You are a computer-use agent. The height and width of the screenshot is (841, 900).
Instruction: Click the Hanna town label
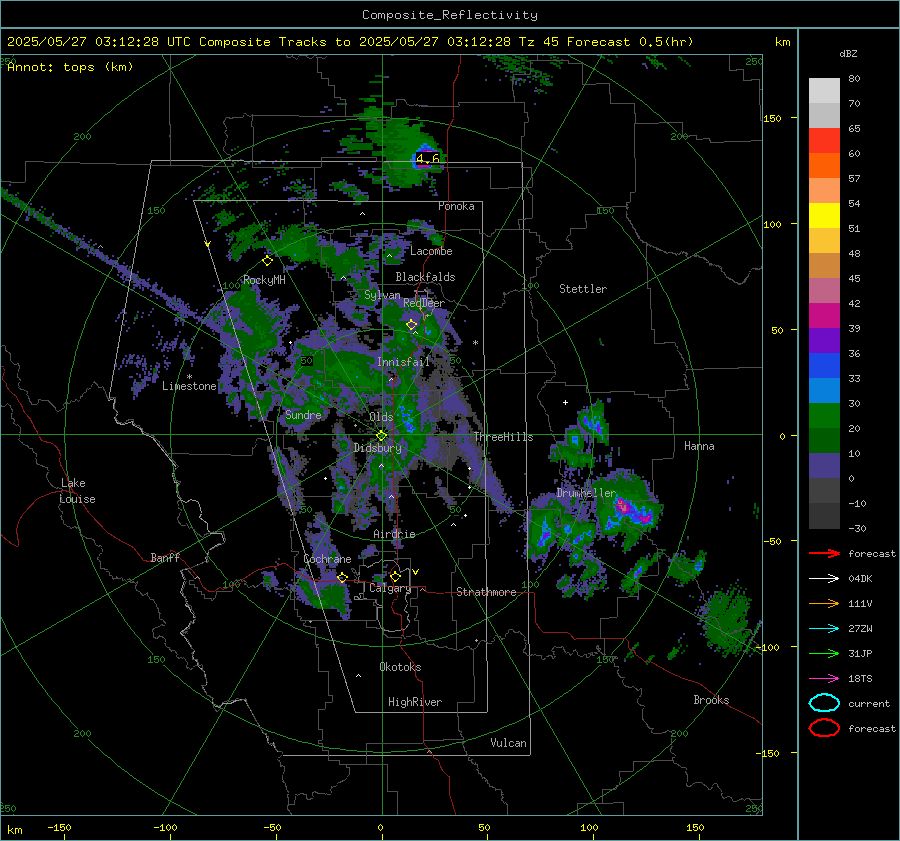[699, 446]
